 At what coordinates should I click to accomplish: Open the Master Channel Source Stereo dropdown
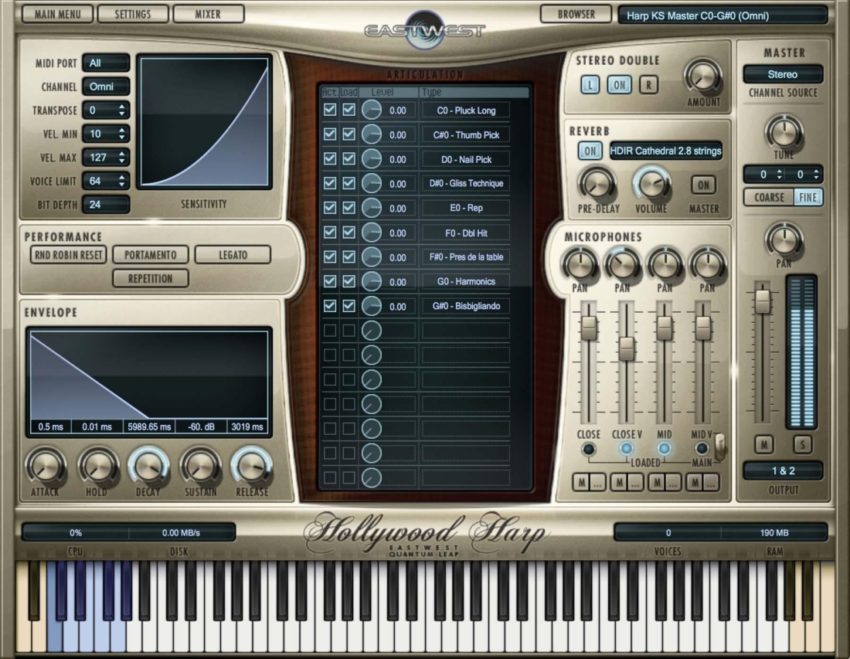point(783,74)
